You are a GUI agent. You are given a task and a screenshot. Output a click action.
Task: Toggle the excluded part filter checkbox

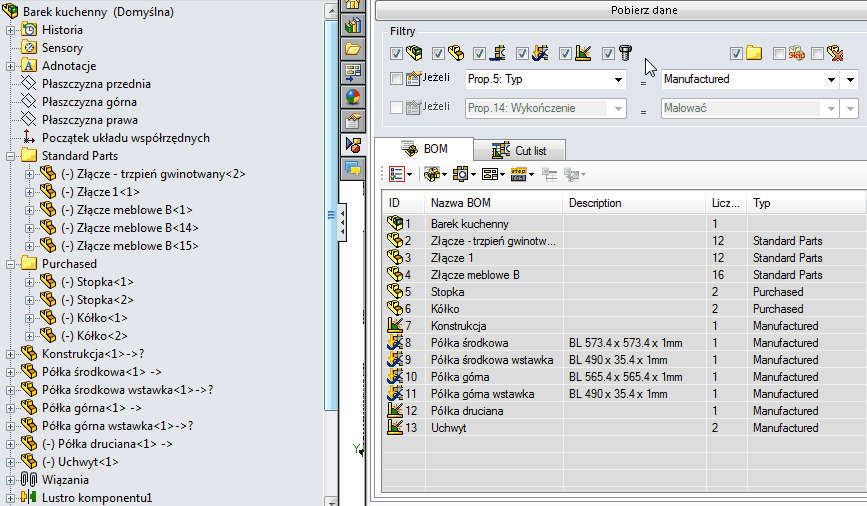817,53
